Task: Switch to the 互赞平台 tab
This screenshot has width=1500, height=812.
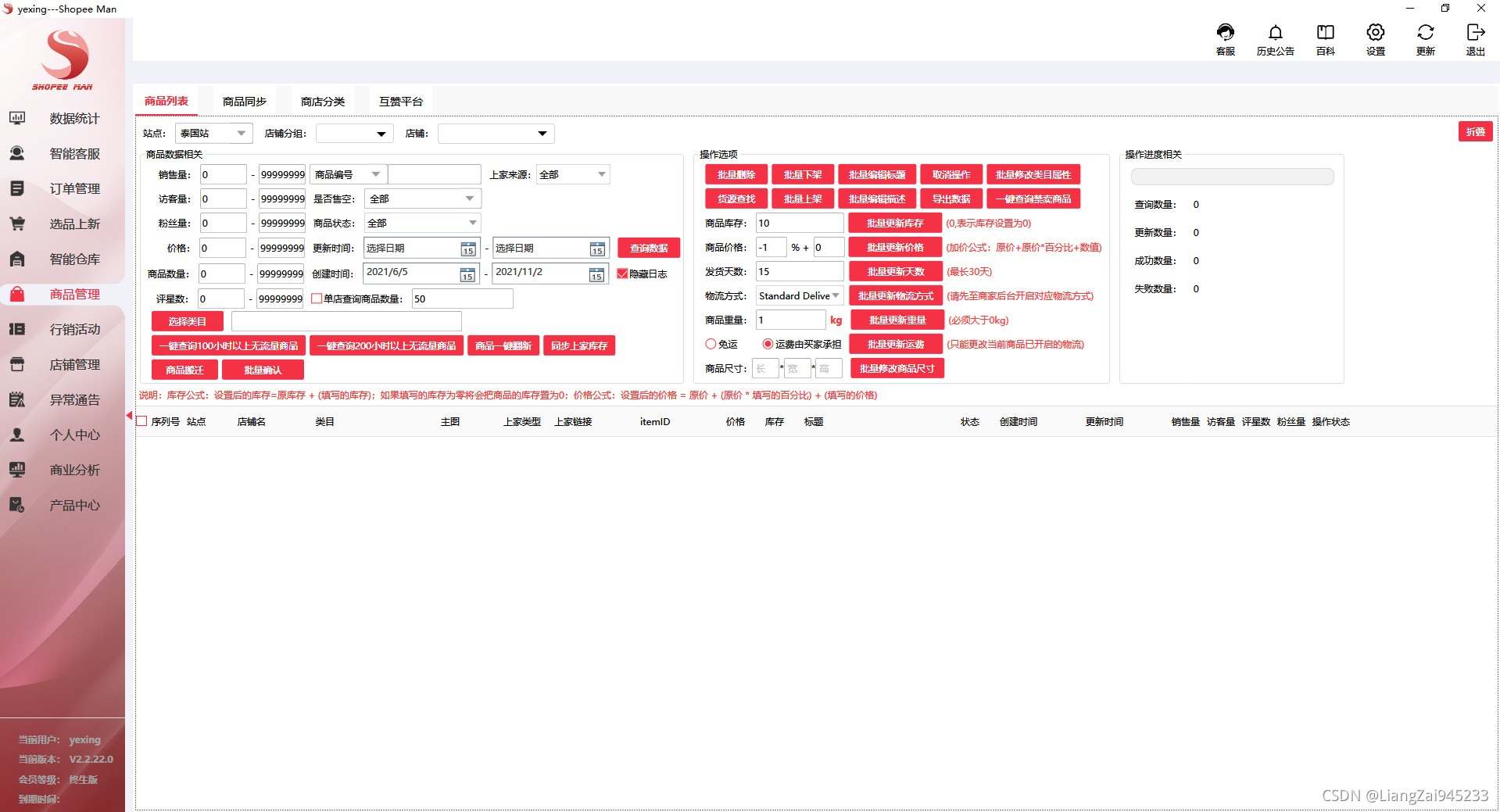Action: pos(401,102)
